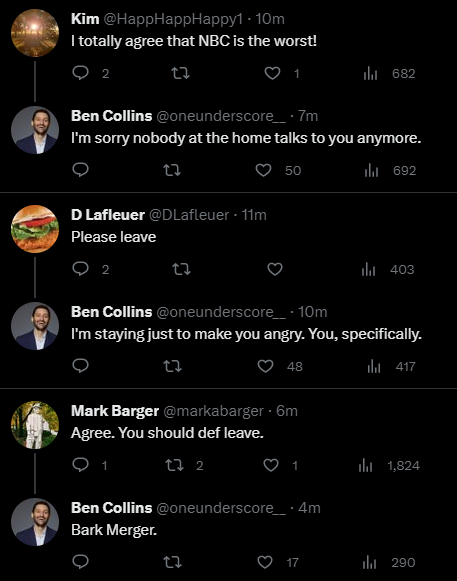The height and width of the screenshot is (581, 457).
Task: Open Kim's profile picture
Action: click(35, 33)
